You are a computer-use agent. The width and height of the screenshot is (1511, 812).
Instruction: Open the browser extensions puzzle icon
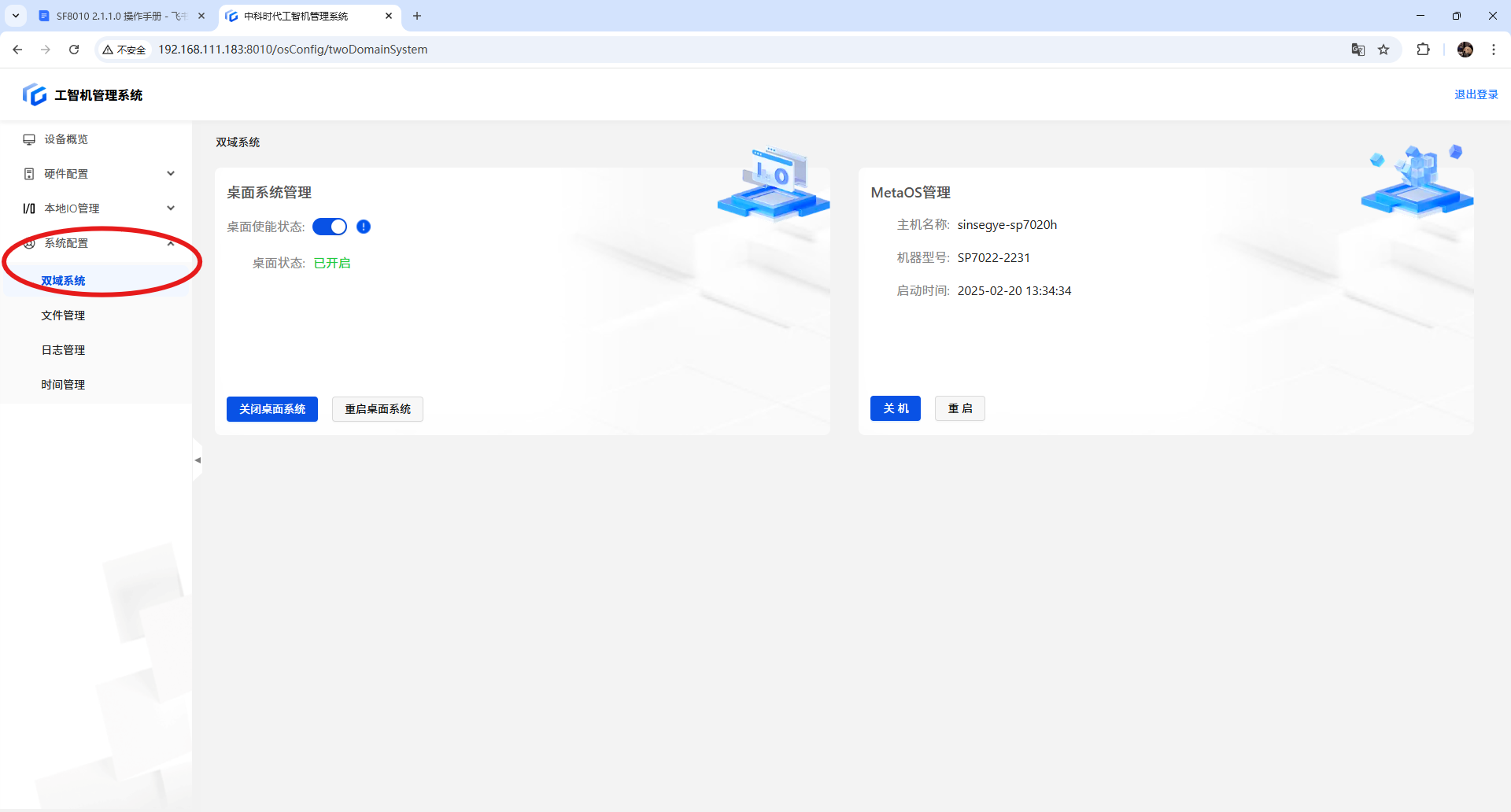click(1423, 50)
